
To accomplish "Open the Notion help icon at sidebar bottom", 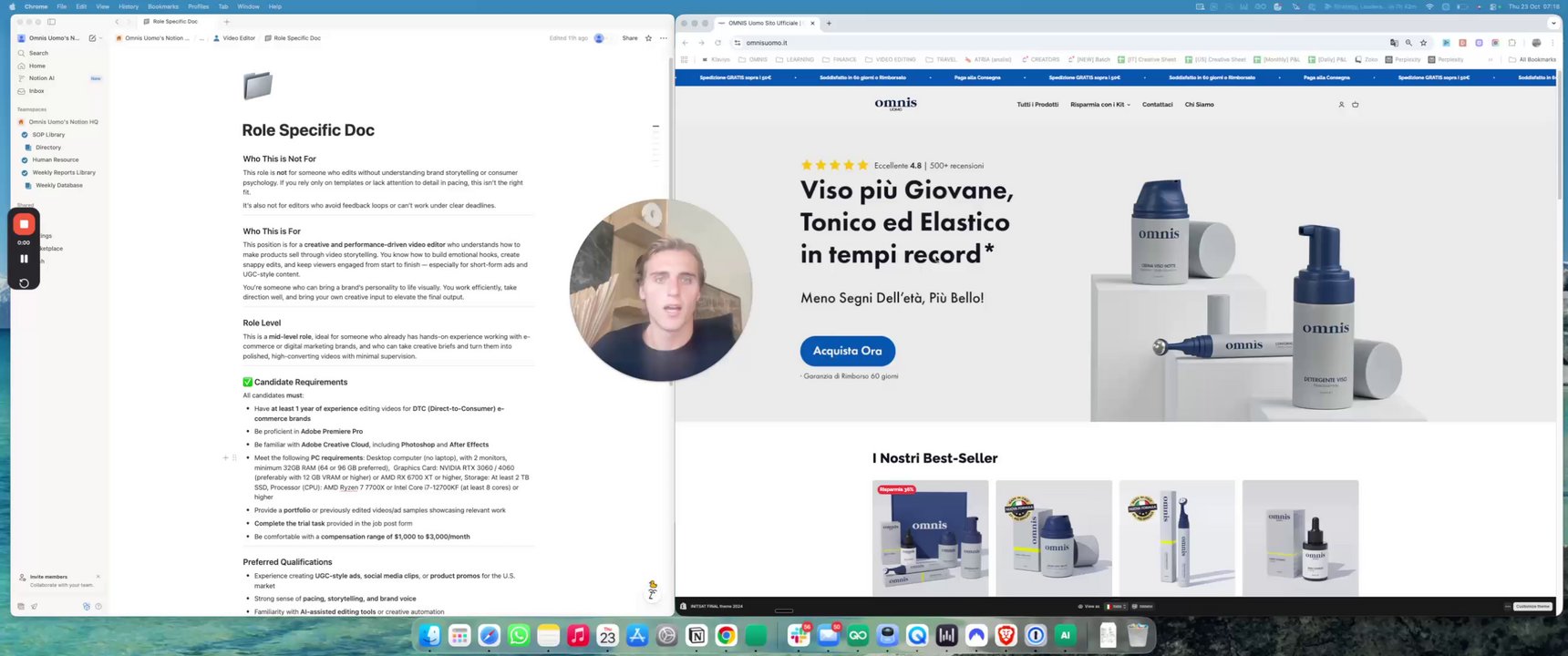I will click(x=98, y=606).
